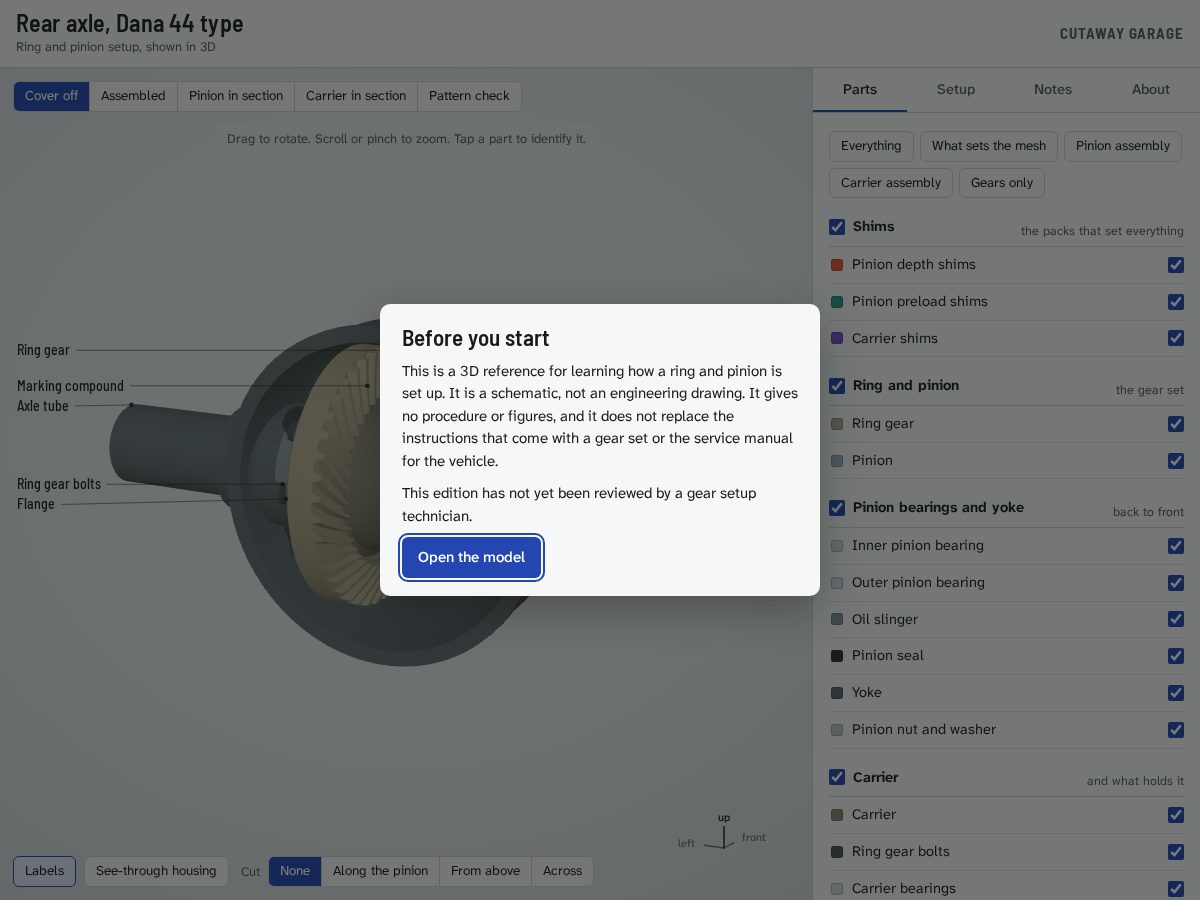This screenshot has width=1200, height=900.
Task: Show Carrier in section view
Action: [x=356, y=96]
